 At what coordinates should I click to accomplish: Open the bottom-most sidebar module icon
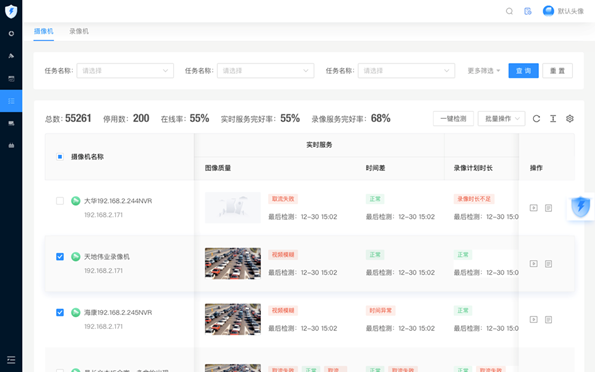tap(11, 145)
